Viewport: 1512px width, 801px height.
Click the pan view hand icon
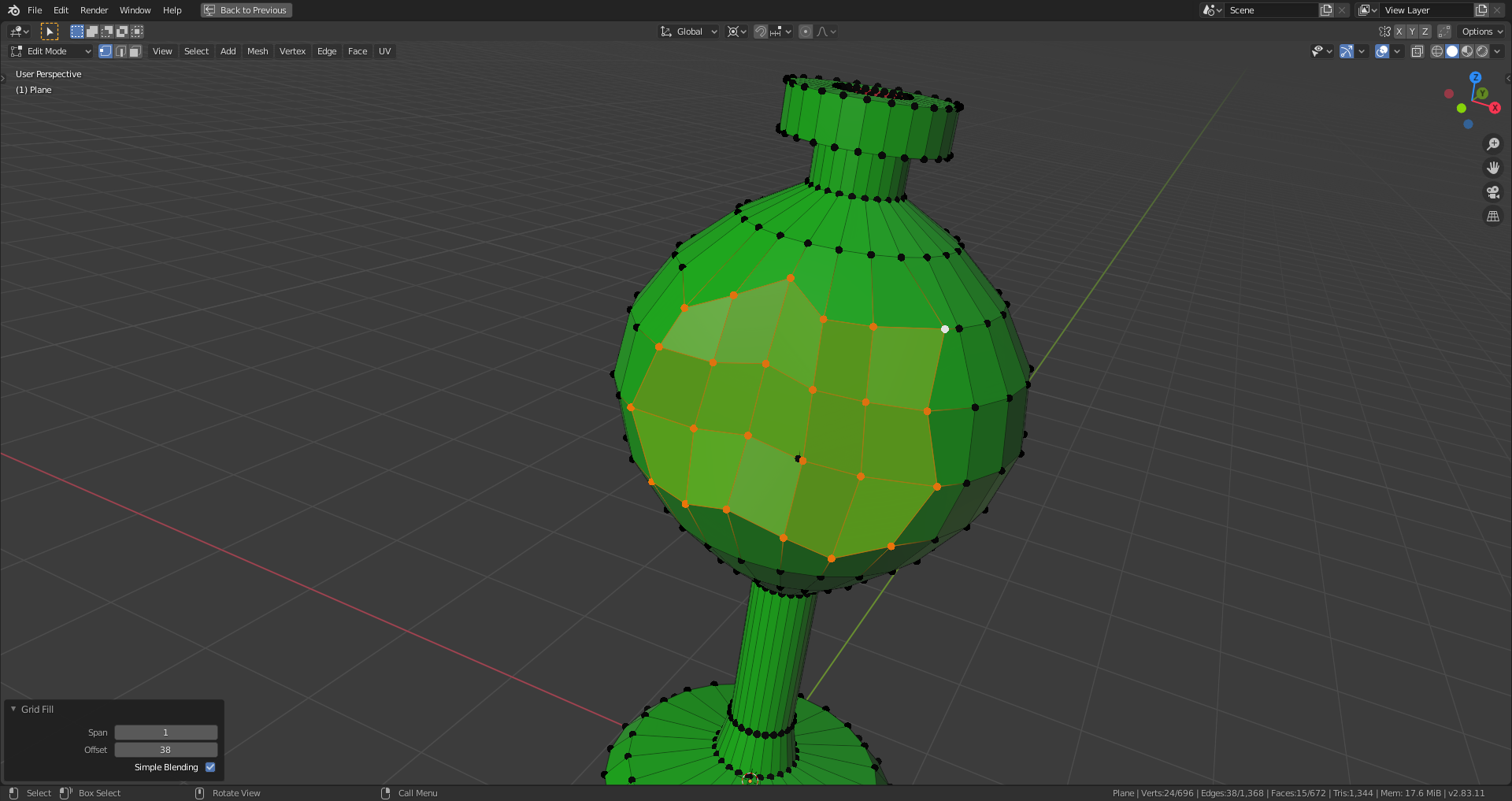click(x=1493, y=168)
